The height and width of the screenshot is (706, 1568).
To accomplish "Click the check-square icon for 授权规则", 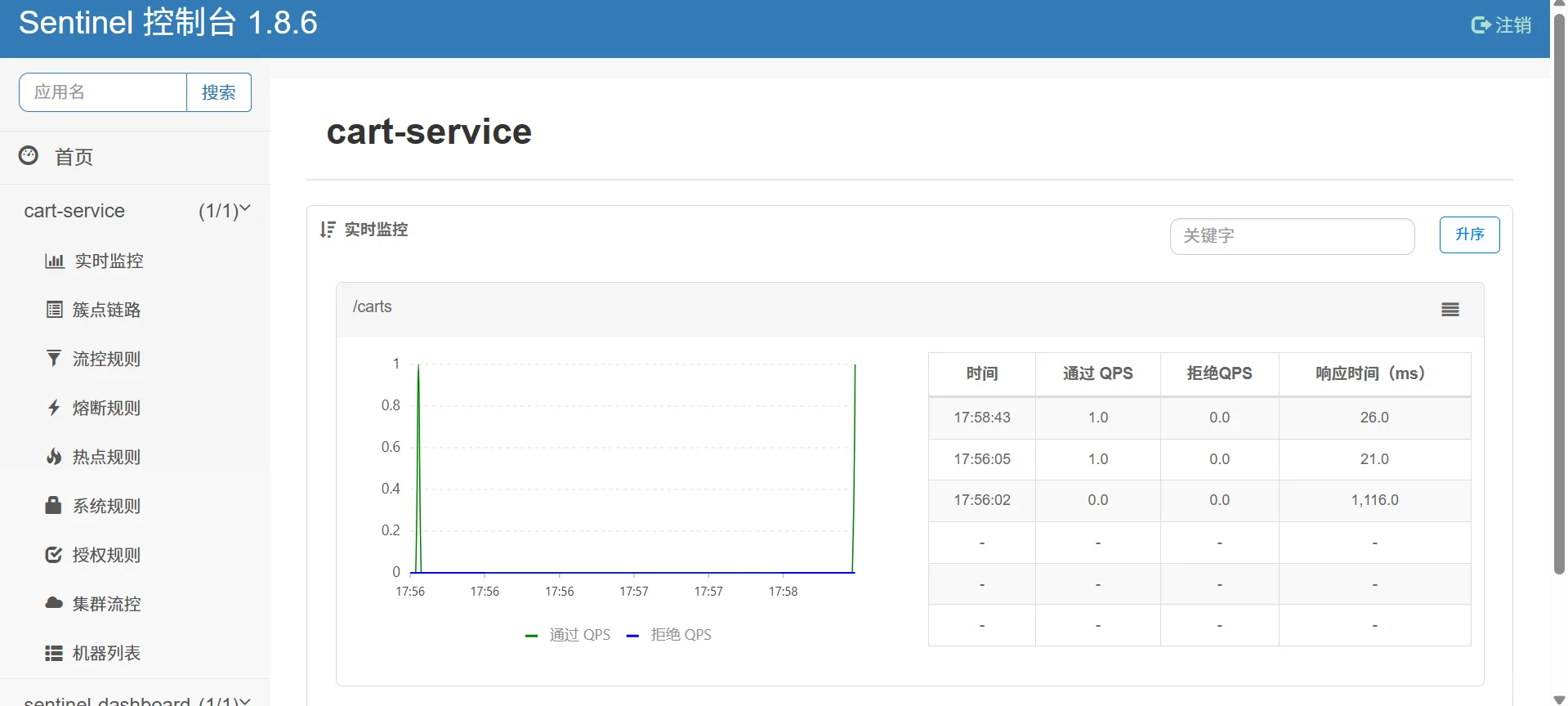I will [x=54, y=555].
